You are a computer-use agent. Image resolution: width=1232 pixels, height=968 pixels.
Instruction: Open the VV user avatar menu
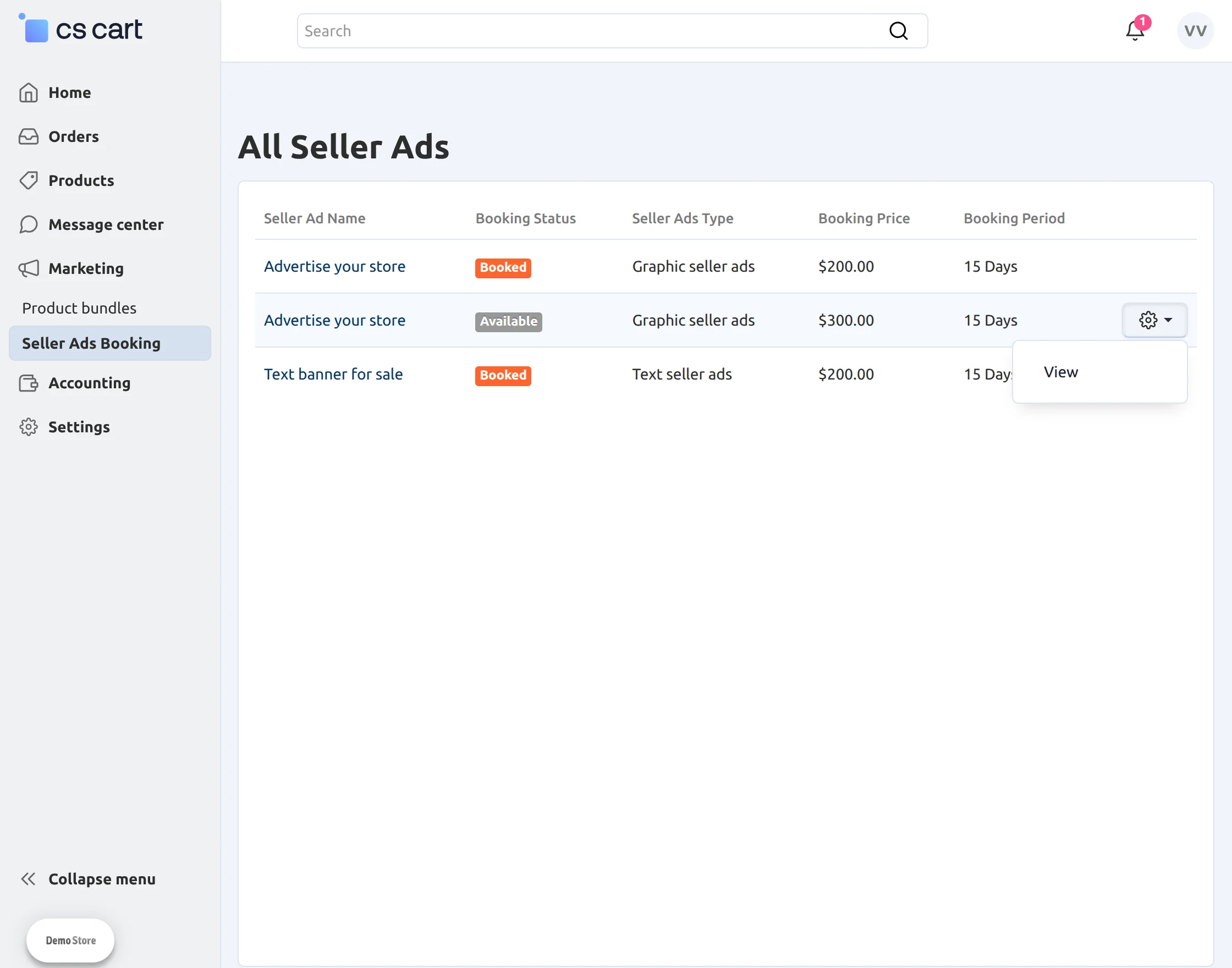click(x=1195, y=31)
